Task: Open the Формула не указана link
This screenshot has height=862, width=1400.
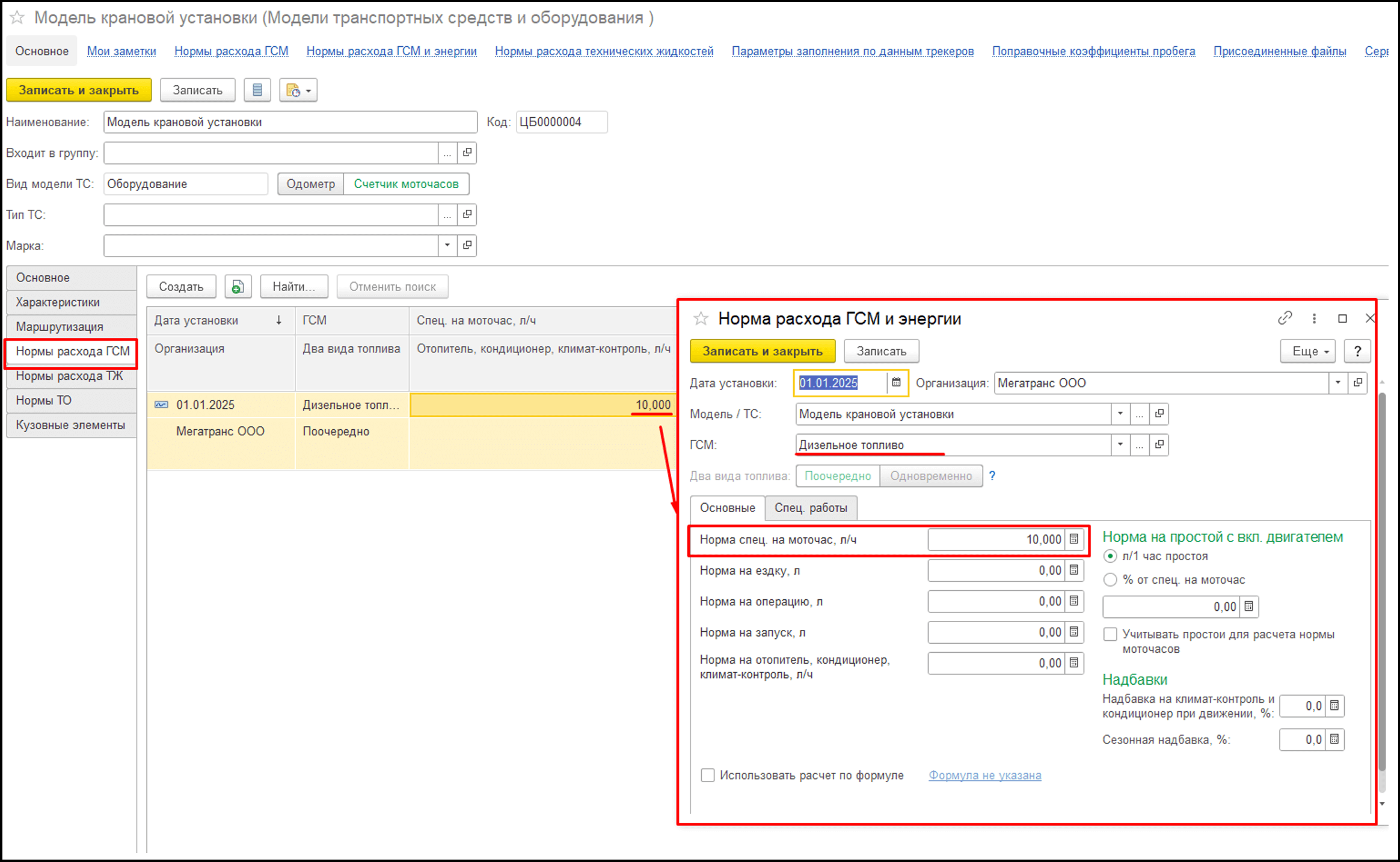Action: pyautogui.click(x=984, y=775)
